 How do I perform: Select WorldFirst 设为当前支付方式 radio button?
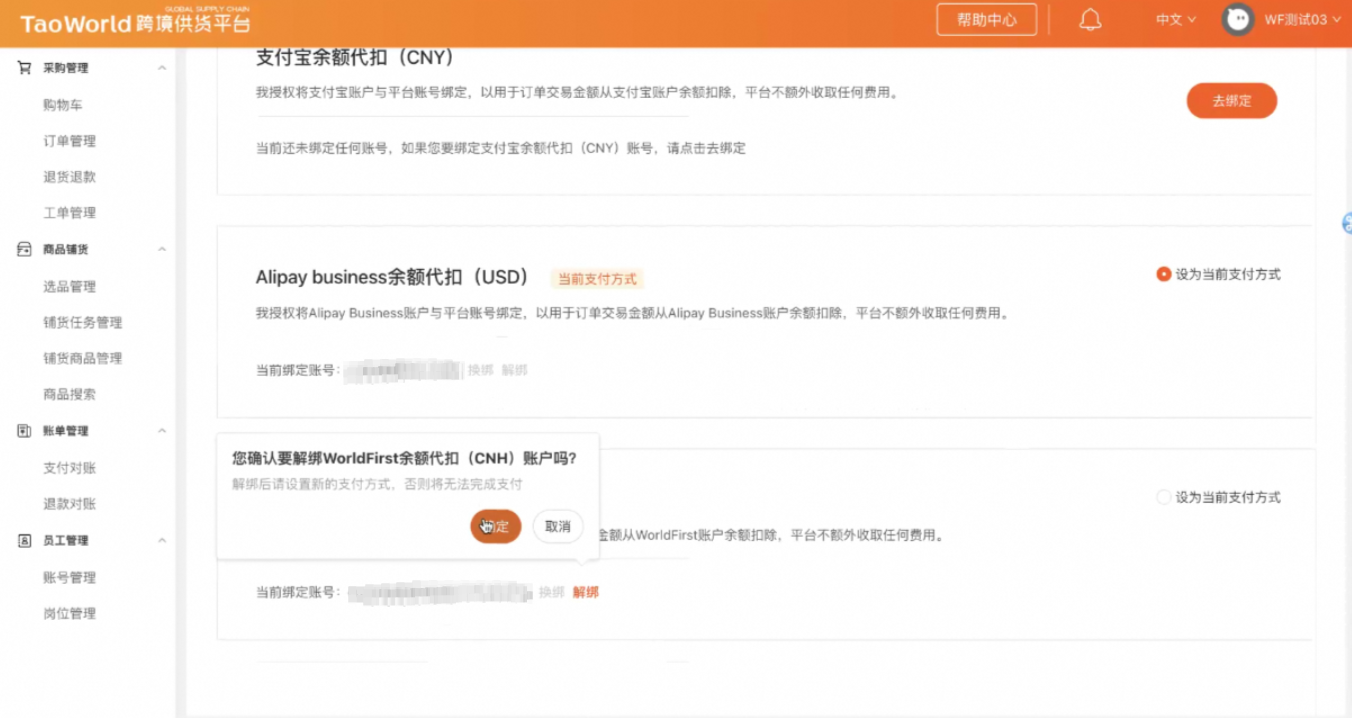[x=1163, y=497]
